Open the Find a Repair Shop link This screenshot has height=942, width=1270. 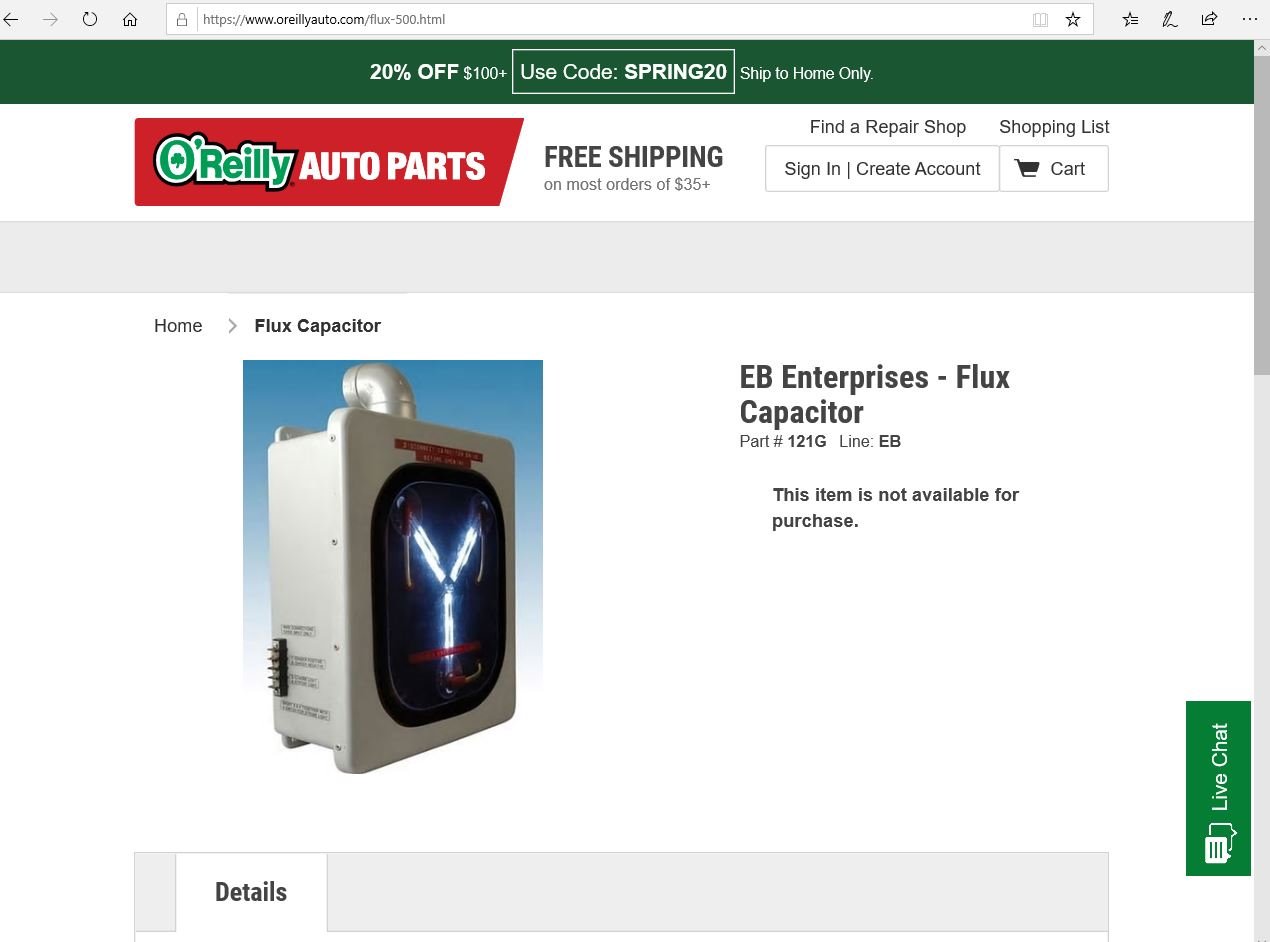click(x=888, y=127)
